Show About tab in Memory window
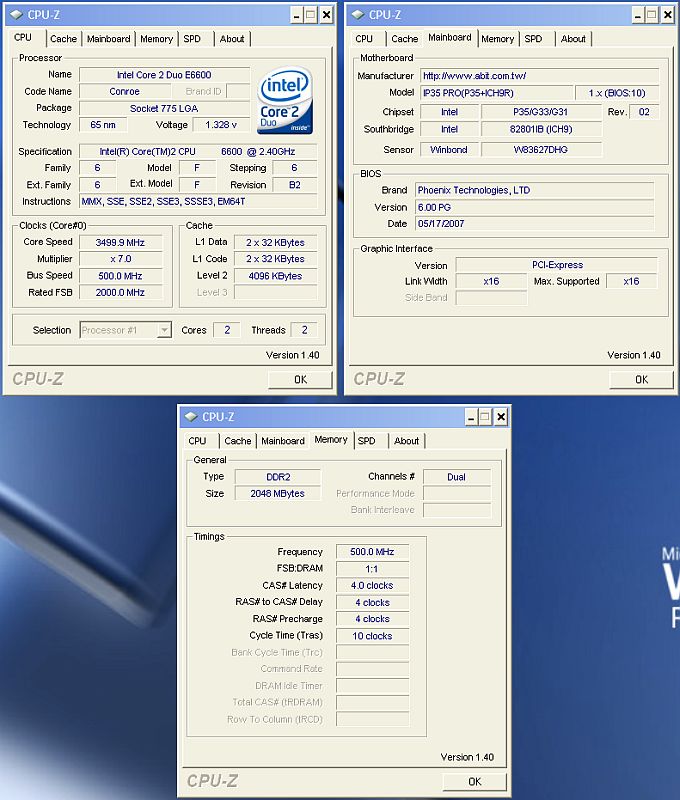680x800 pixels. (x=406, y=441)
